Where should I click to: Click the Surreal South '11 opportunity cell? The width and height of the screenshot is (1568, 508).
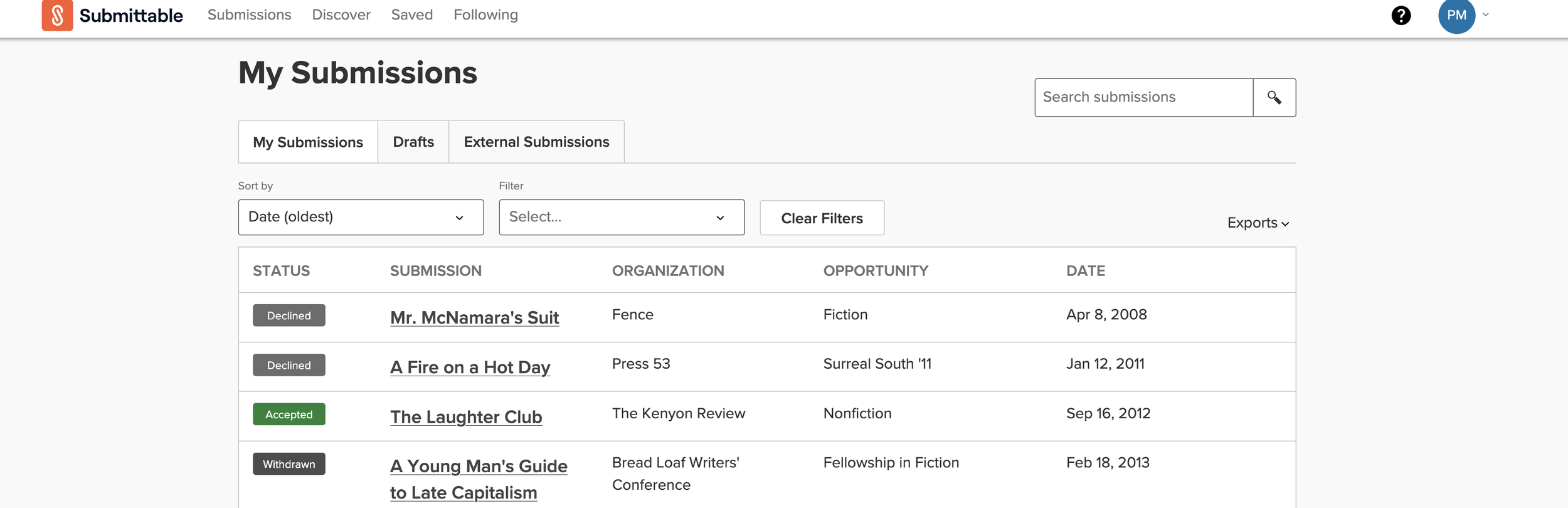tap(877, 364)
